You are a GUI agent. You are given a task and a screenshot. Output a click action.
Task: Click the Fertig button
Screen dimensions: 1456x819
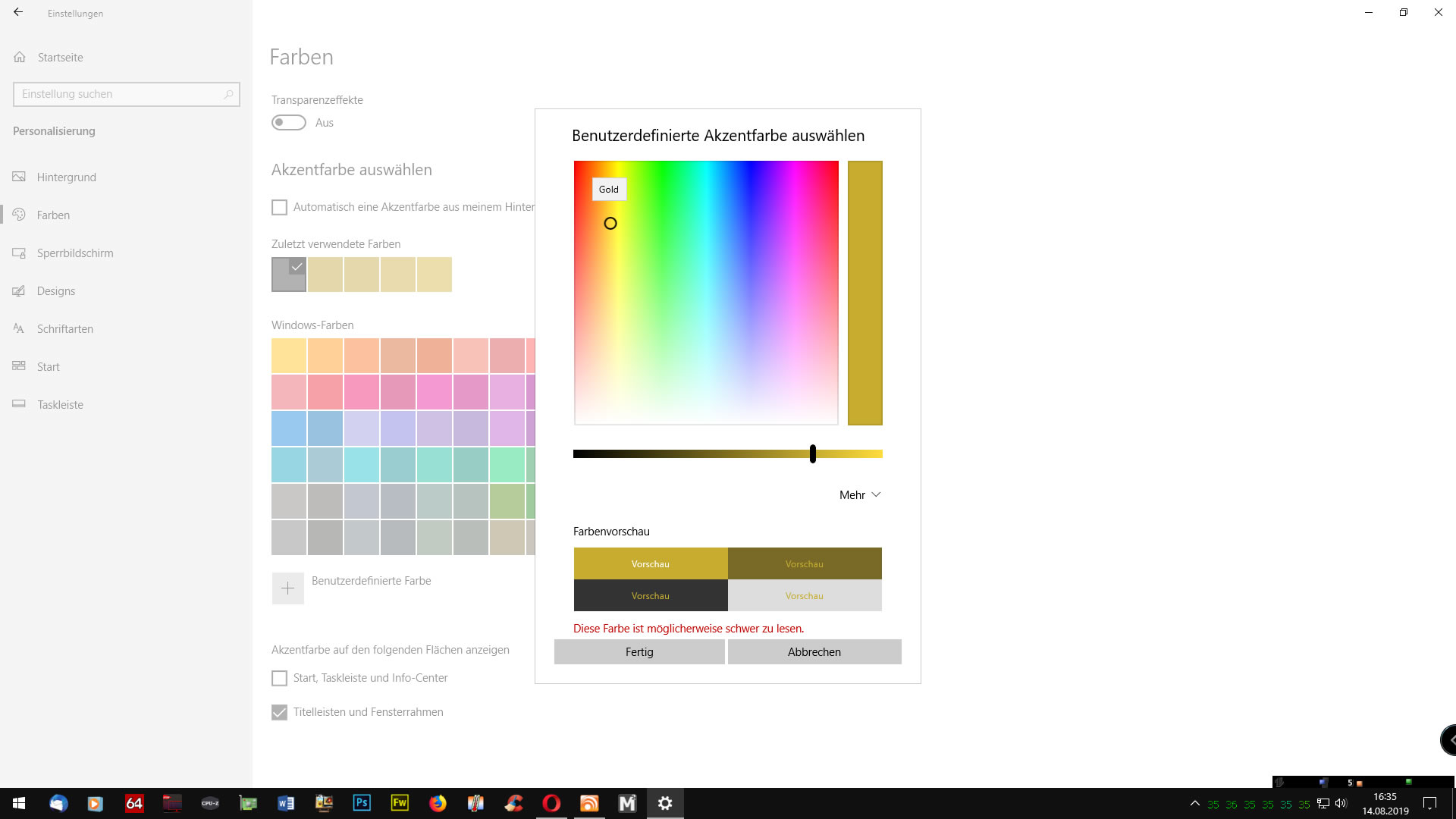click(639, 652)
